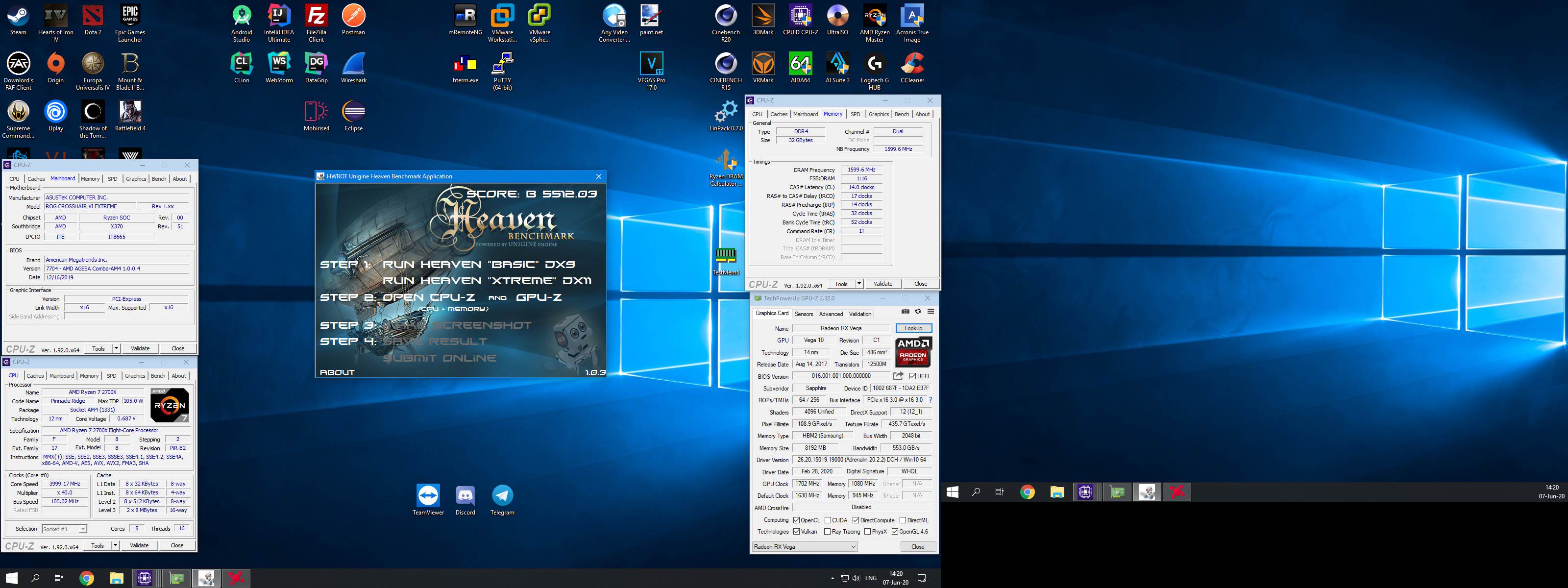The image size is (1568, 588).
Task: Toggle CUDA checkbox in GPU-Z
Action: click(828, 520)
